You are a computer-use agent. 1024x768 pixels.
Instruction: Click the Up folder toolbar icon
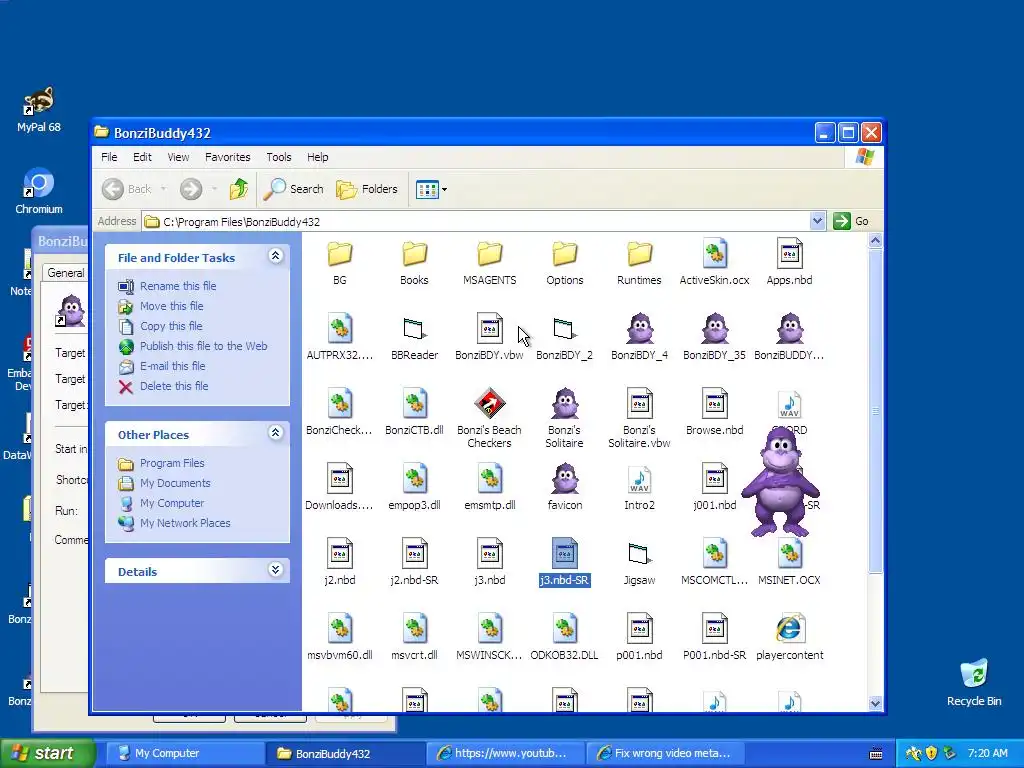coord(239,189)
